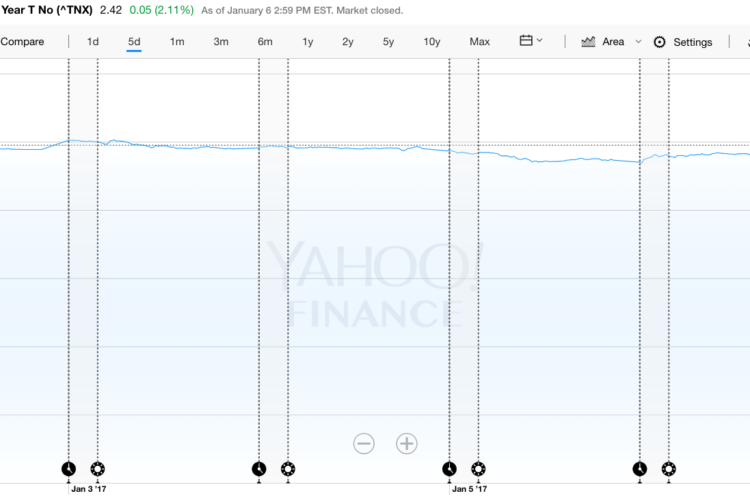
Task: Click the zoom in plus icon
Action: pos(407,444)
